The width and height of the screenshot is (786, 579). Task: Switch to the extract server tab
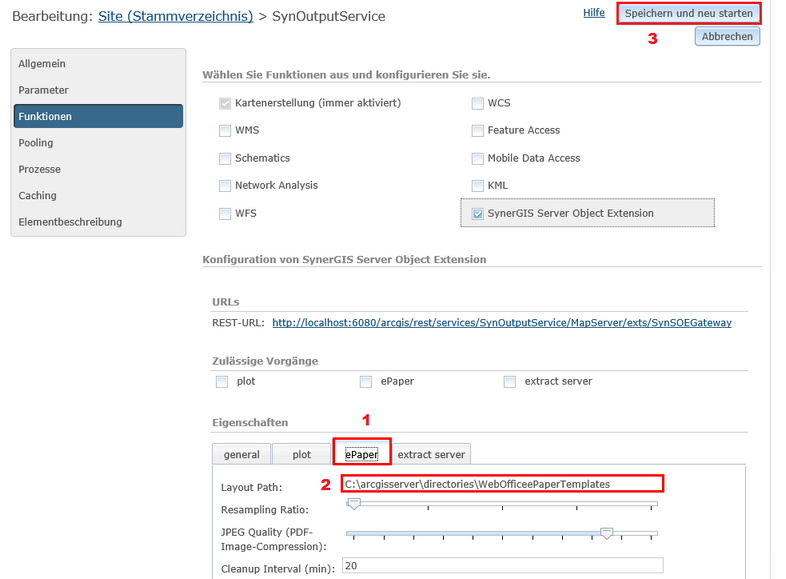point(431,454)
